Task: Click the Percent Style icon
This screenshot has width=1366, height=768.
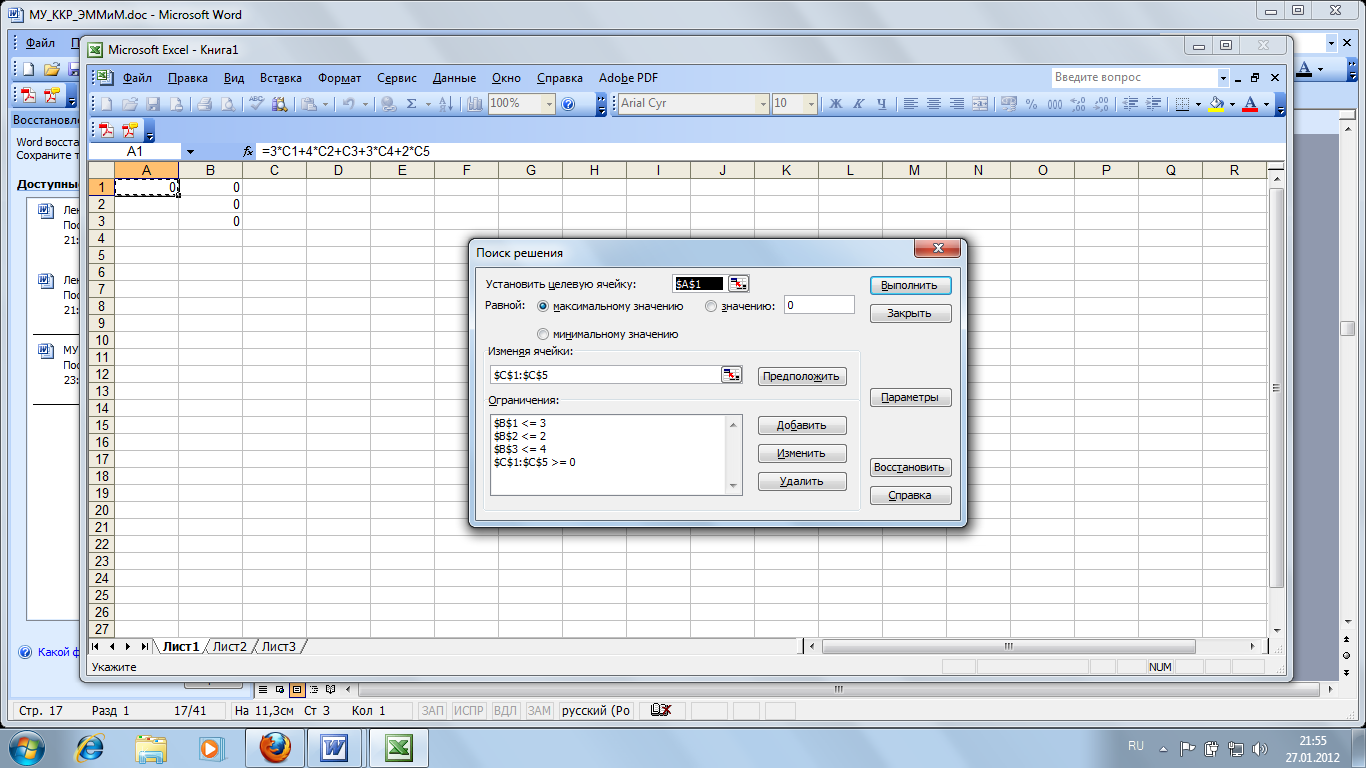Action: (1032, 103)
